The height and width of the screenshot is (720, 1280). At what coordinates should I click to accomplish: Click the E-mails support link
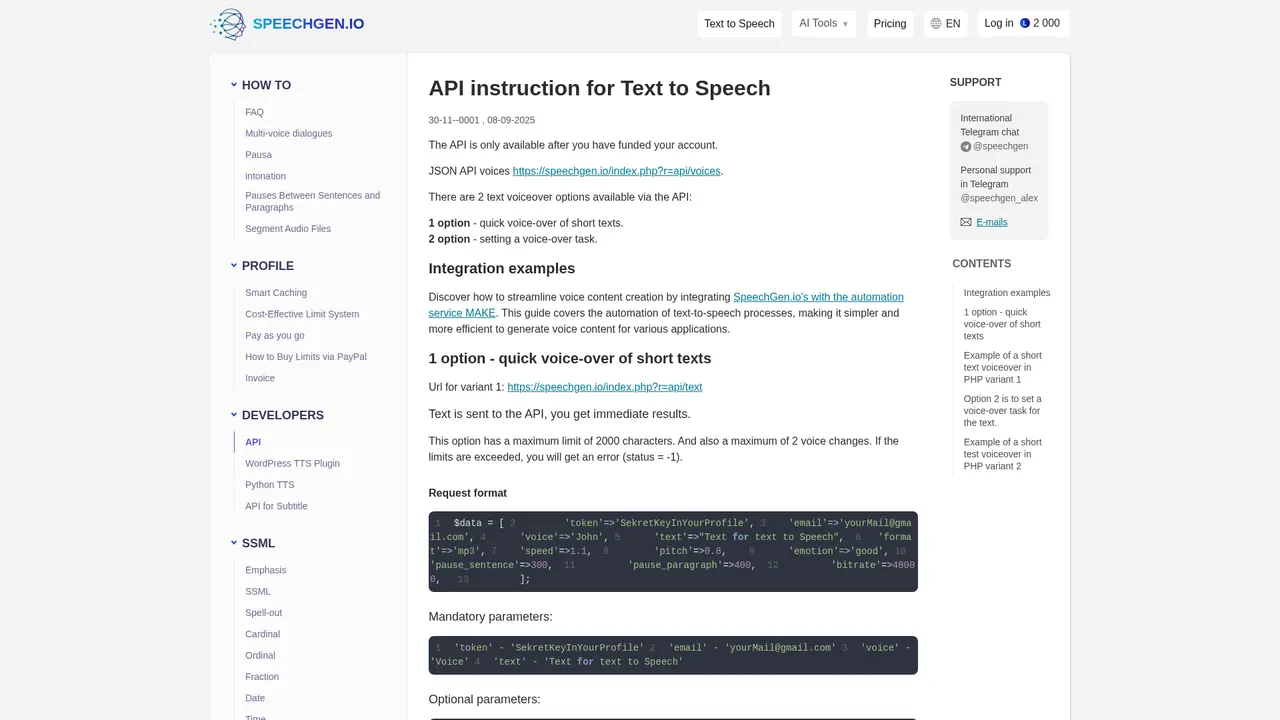[992, 222]
